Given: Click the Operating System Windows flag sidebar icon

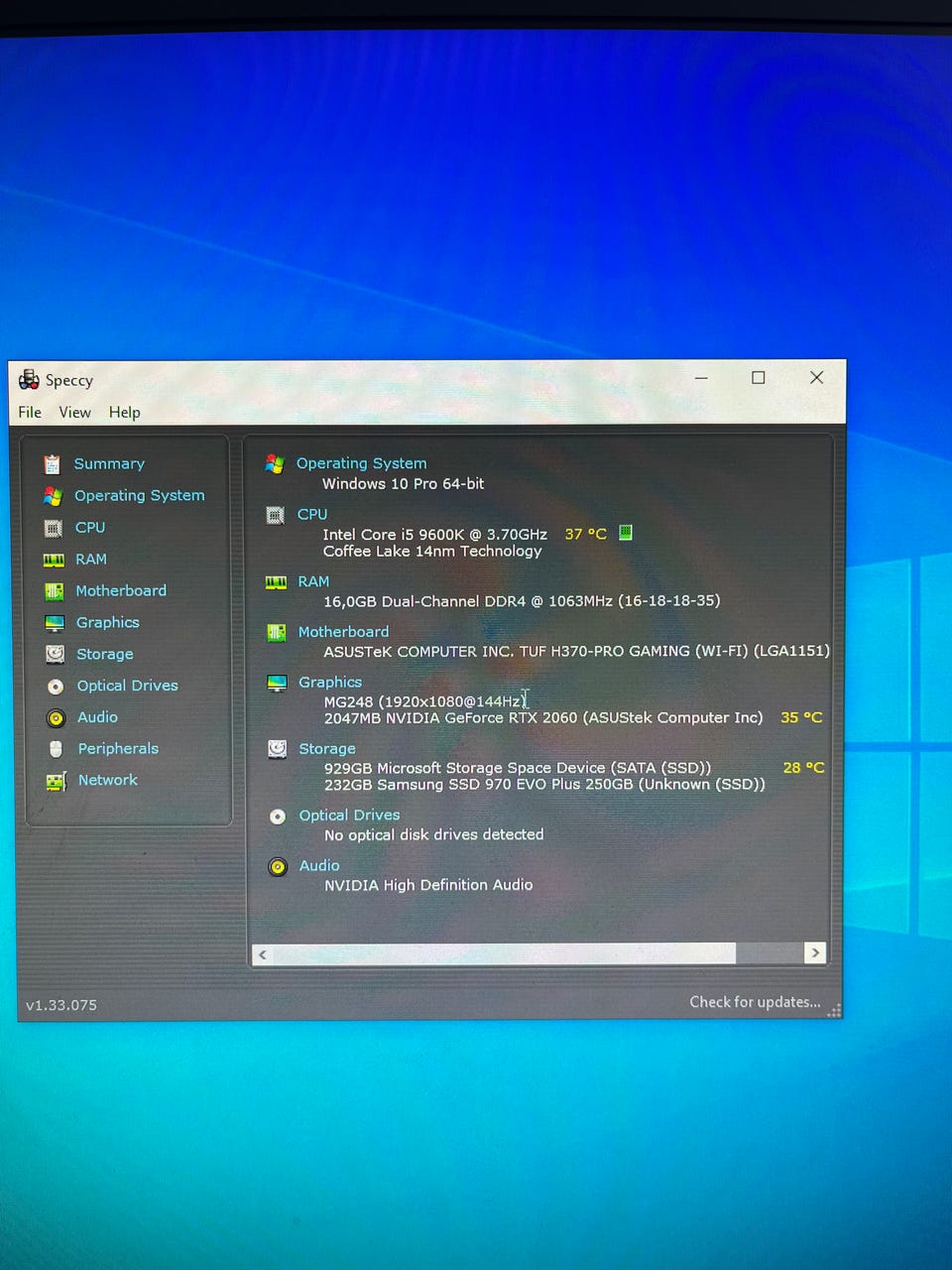Looking at the screenshot, I should coord(53,495).
